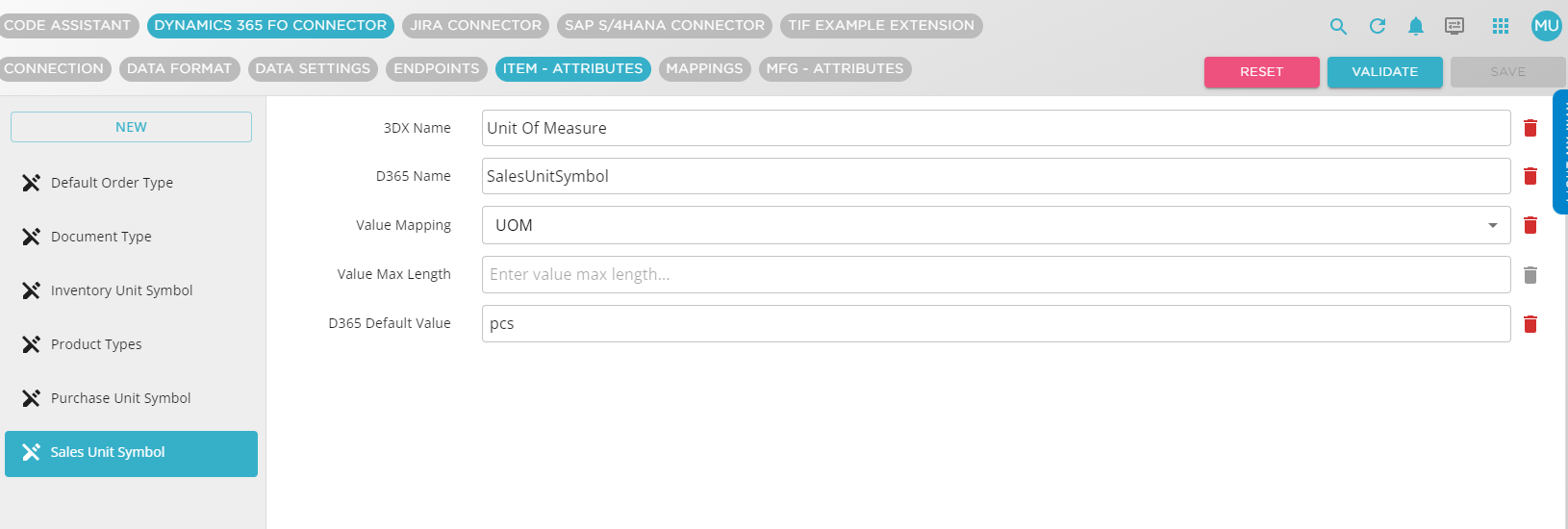Click the refresh icon in header
Image resolution: width=1568 pixels, height=529 pixels.
coord(1378,26)
